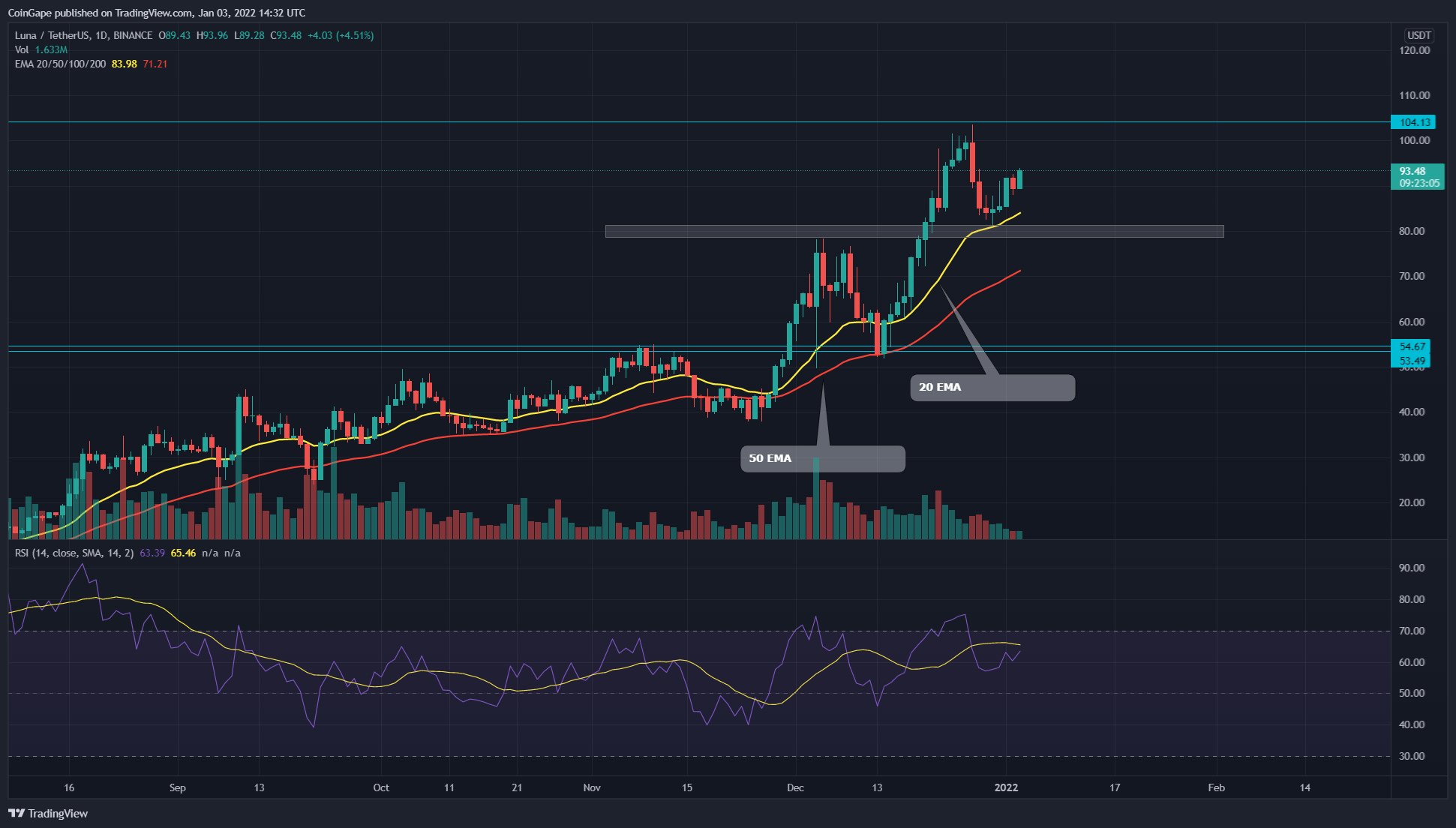Screen dimensions: 1456x828
Task: Select the 20 EMA callout box
Action: coord(992,388)
